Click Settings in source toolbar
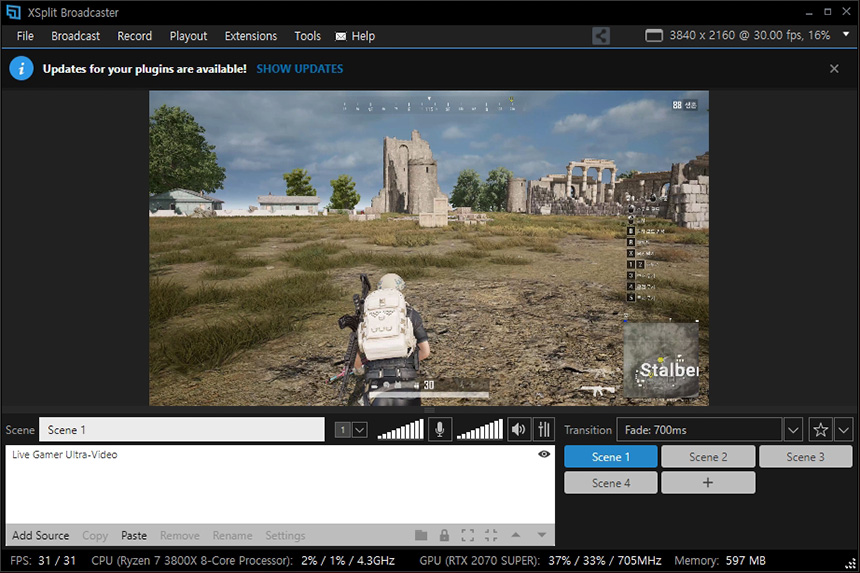This screenshot has height=573, width=860. coord(285,536)
